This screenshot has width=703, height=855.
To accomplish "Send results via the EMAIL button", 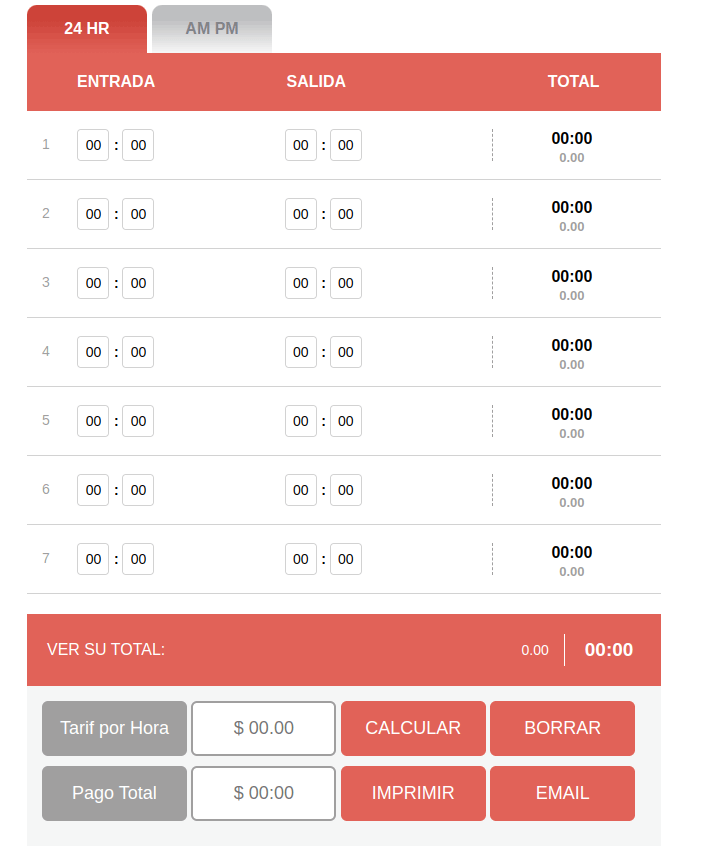I will [x=562, y=793].
